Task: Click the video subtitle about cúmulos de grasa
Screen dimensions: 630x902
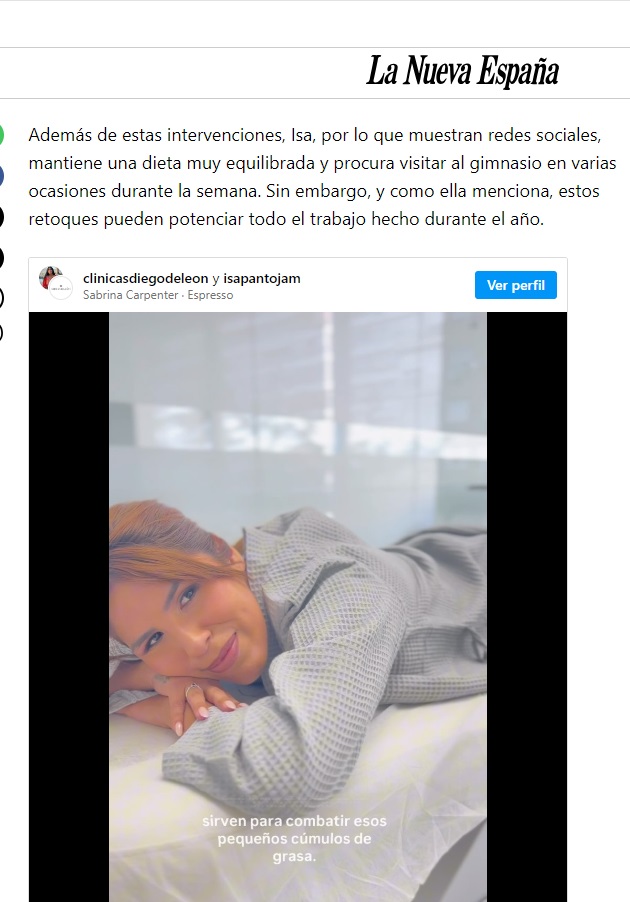Action: [294, 838]
